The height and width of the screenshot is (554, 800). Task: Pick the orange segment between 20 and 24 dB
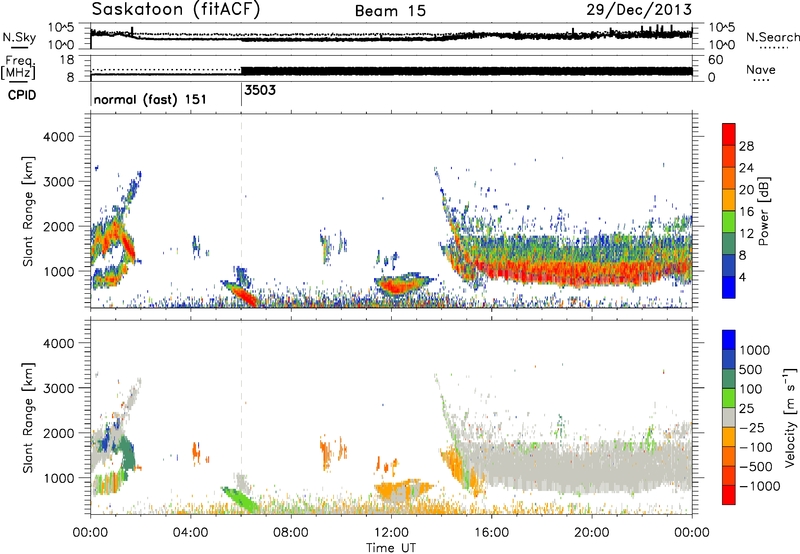click(x=729, y=179)
